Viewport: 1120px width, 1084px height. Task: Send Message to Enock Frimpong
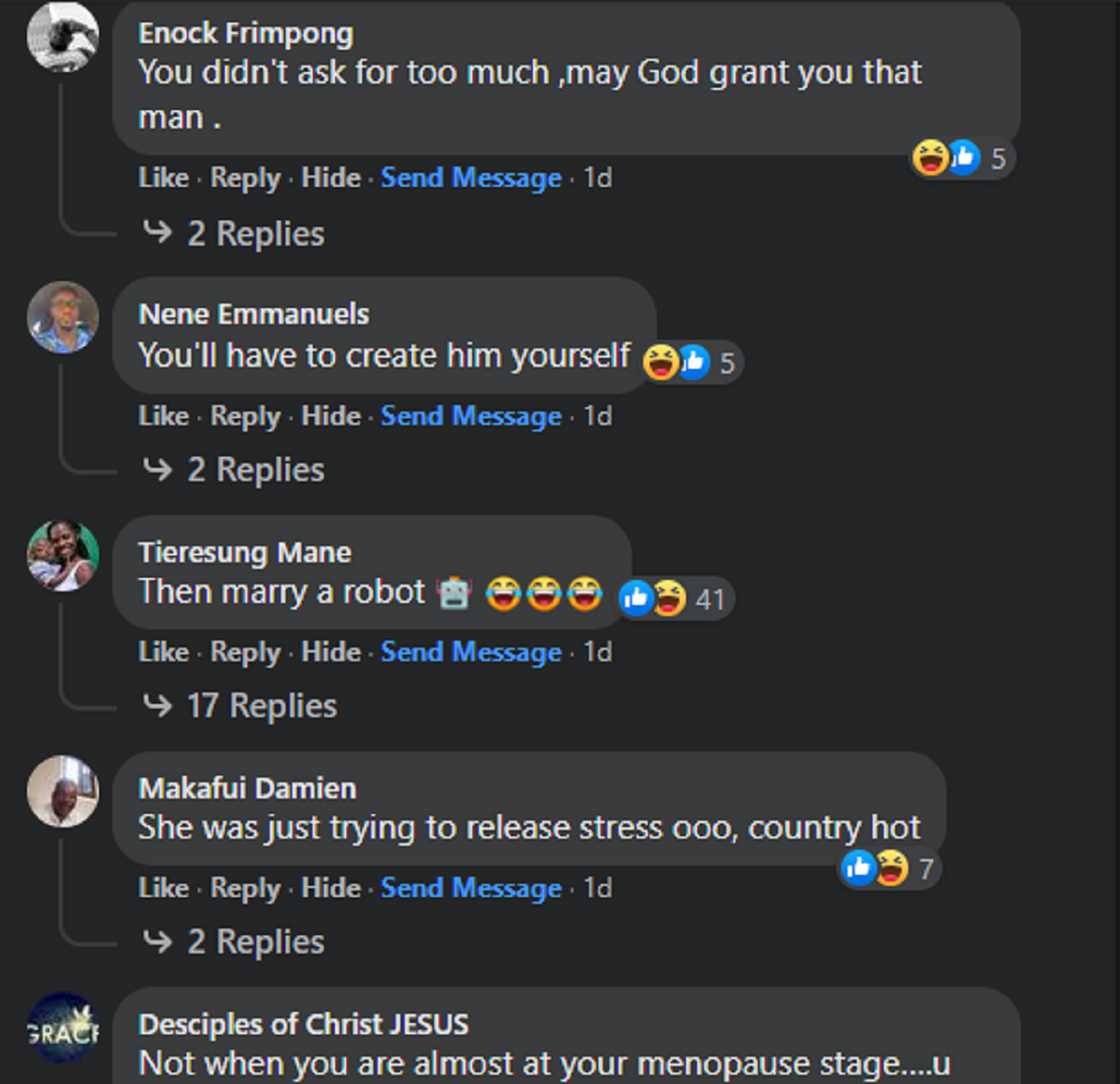[x=471, y=178]
